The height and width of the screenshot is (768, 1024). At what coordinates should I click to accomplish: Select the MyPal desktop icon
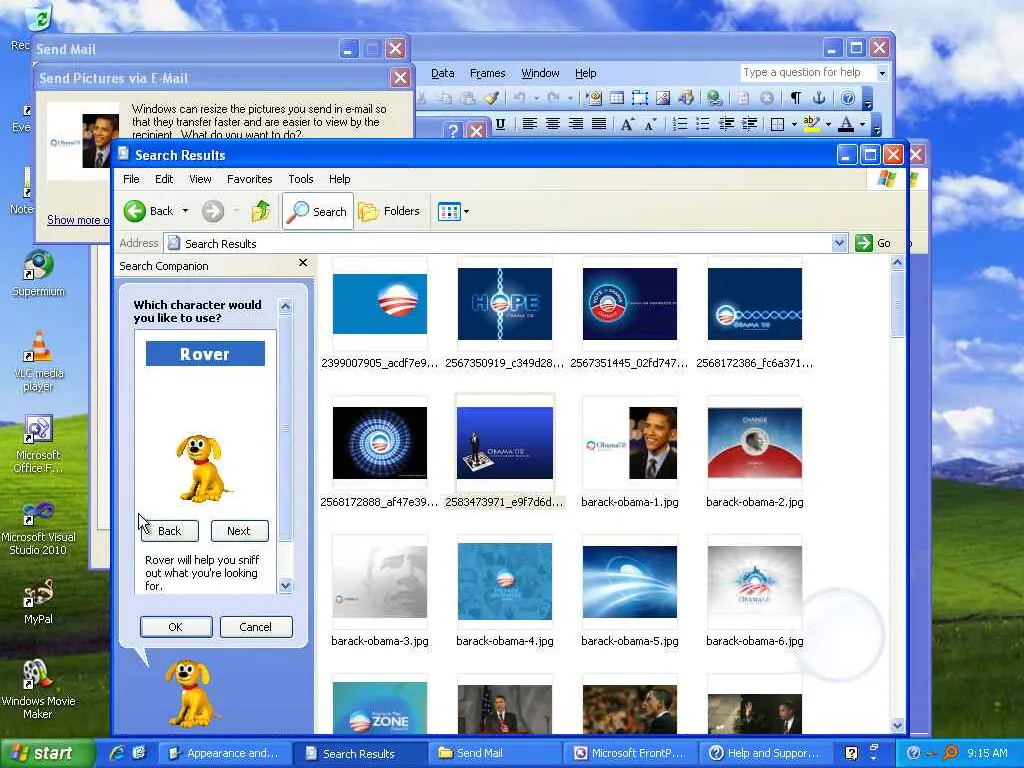click(x=38, y=601)
